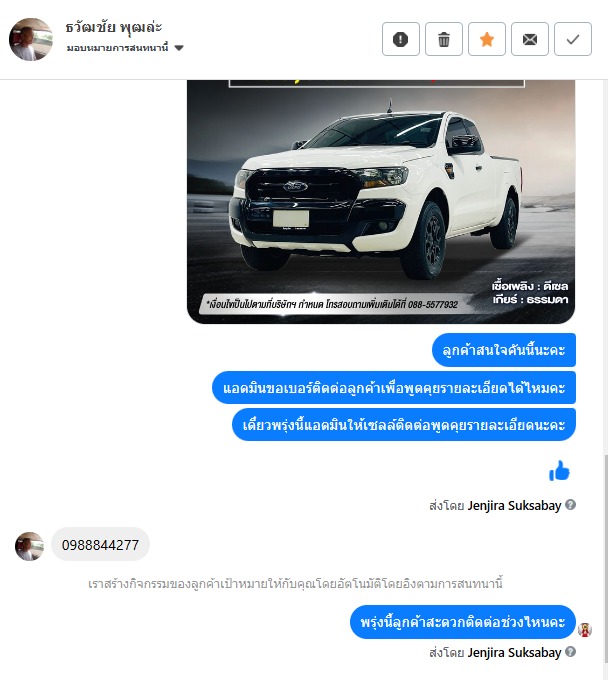
Task: Click small seen-by avatar near last message
Action: (x=585, y=630)
